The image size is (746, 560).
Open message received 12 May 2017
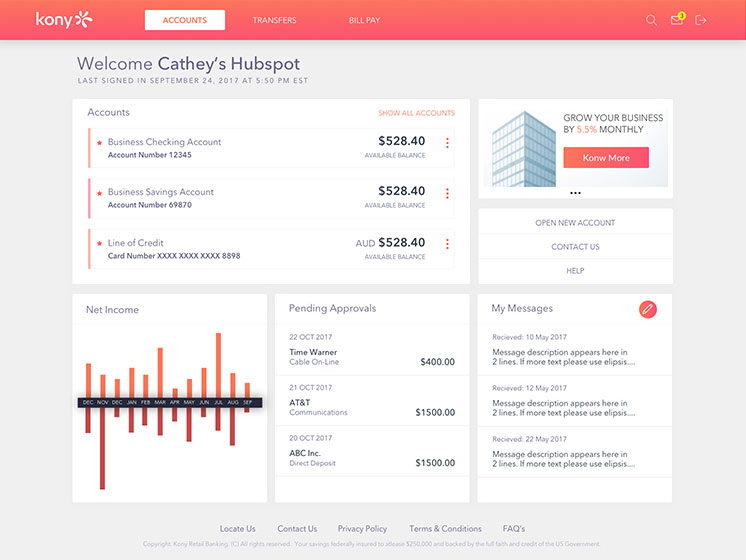click(x=575, y=401)
